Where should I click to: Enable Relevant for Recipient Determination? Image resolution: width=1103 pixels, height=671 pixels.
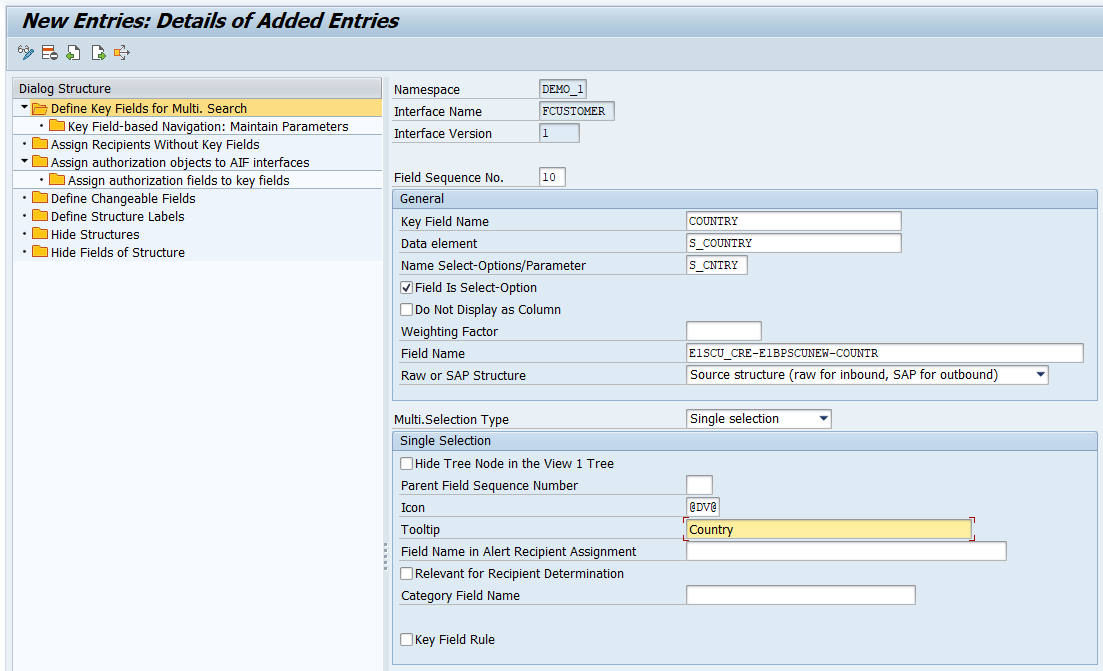407,573
